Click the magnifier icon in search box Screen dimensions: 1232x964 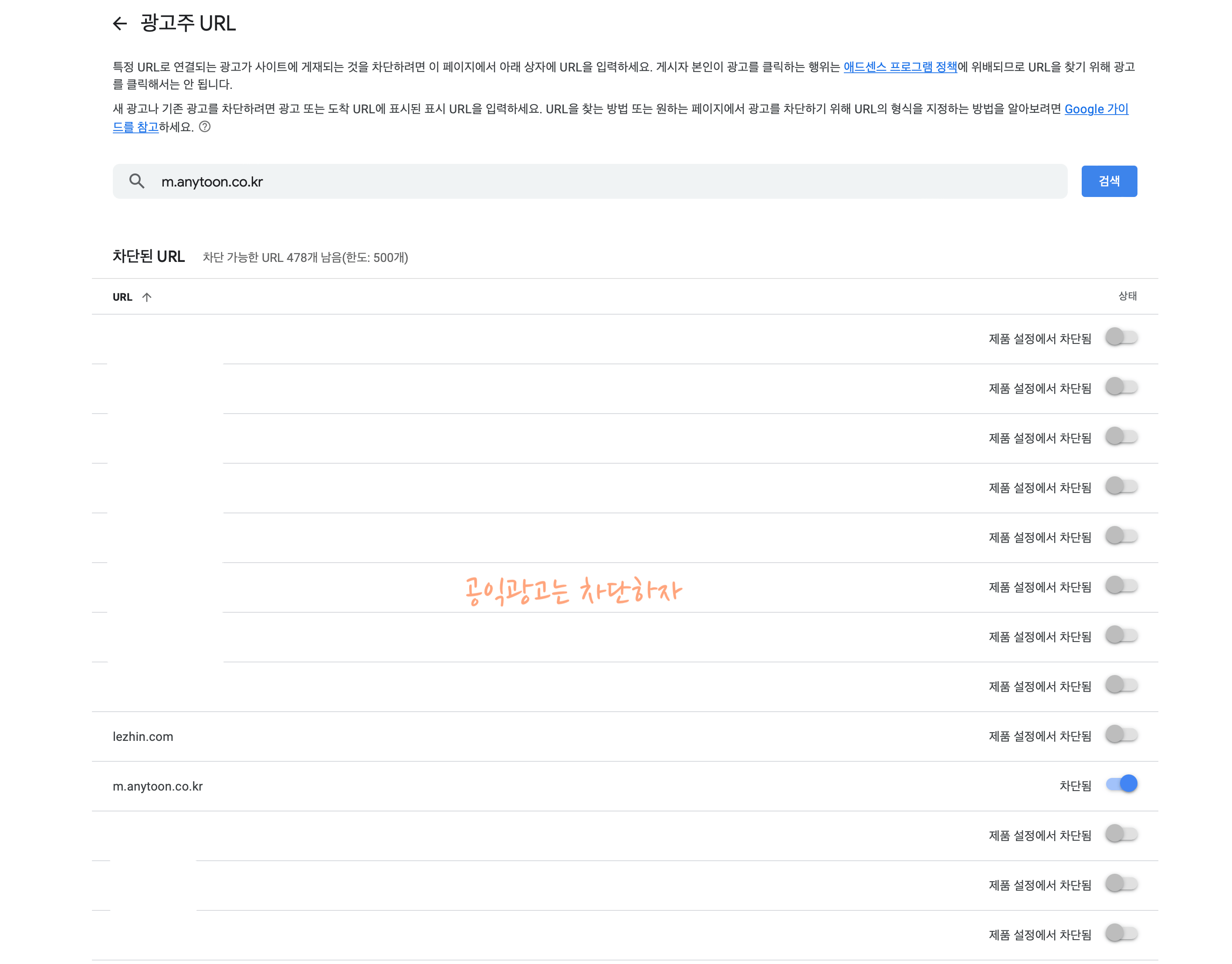[x=136, y=181]
